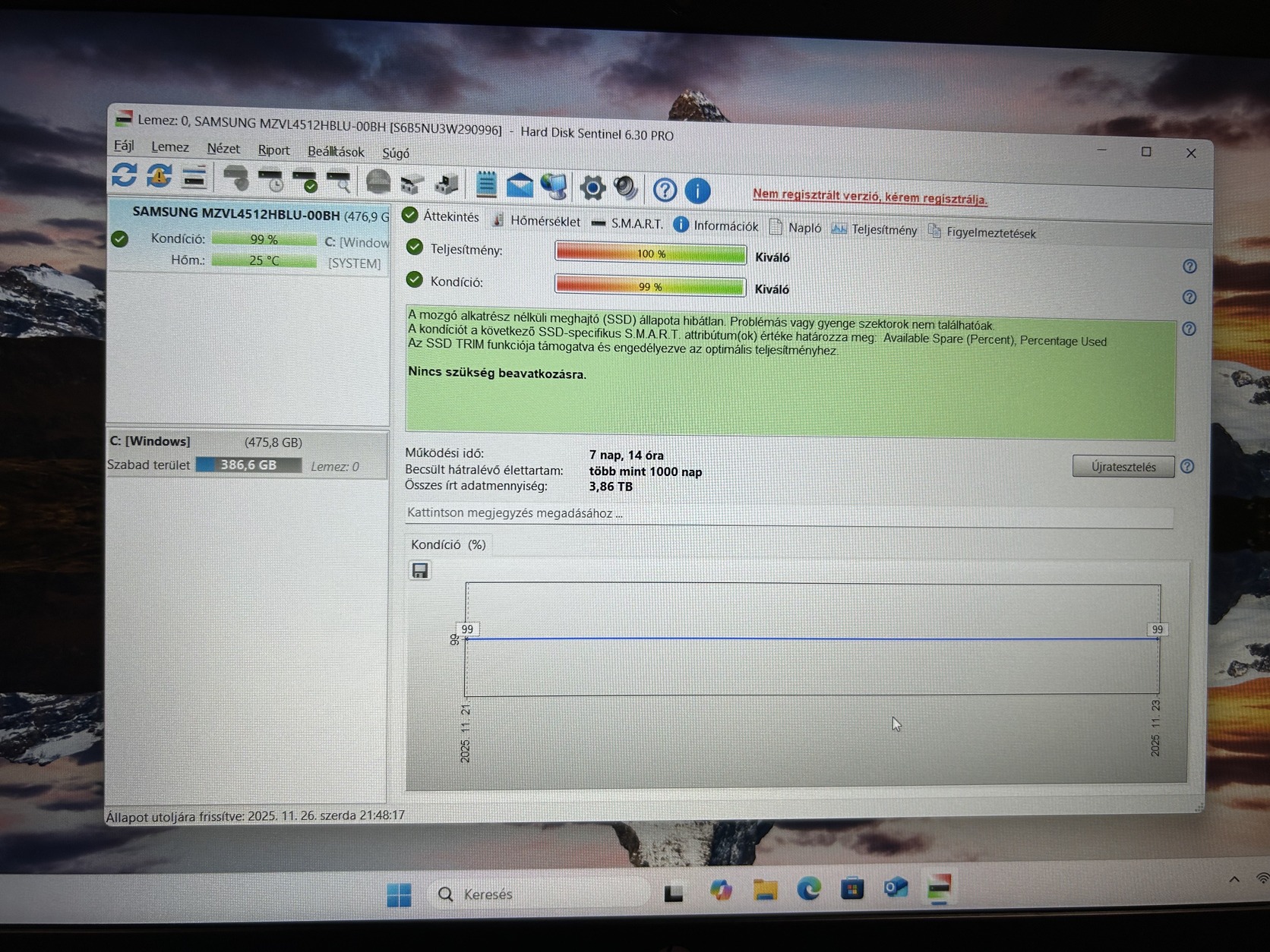Switch to the Figyelmeztetések tab
The width and height of the screenshot is (1270, 952).
981,232
